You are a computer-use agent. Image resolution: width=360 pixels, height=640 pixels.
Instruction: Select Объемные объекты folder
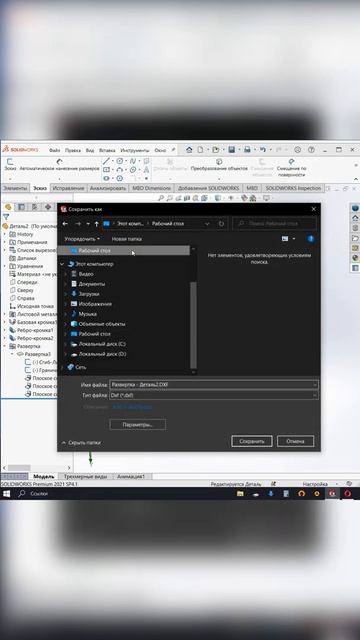tap(98, 324)
